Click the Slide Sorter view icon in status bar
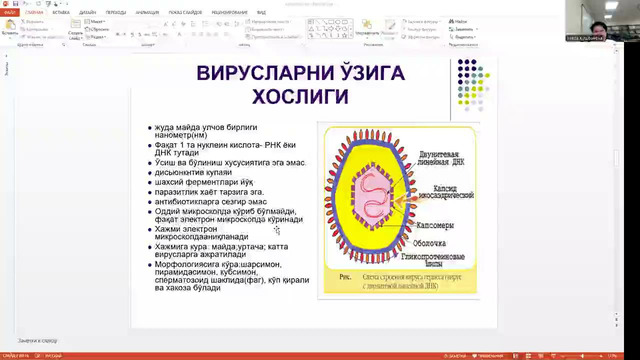The height and width of the screenshot is (360, 640). pos(528,356)
